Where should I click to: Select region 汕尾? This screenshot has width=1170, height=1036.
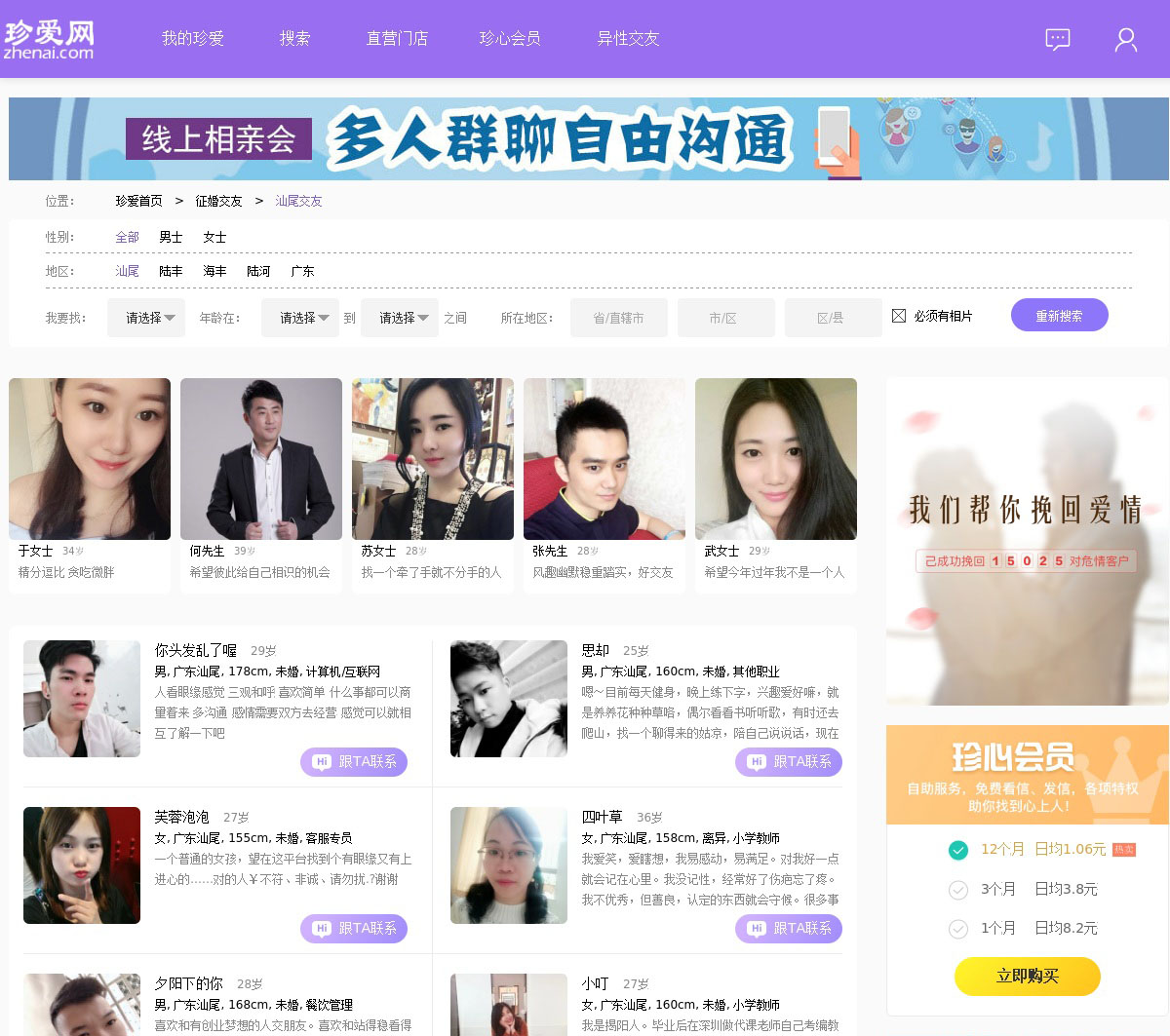click(x=128, y=271)
